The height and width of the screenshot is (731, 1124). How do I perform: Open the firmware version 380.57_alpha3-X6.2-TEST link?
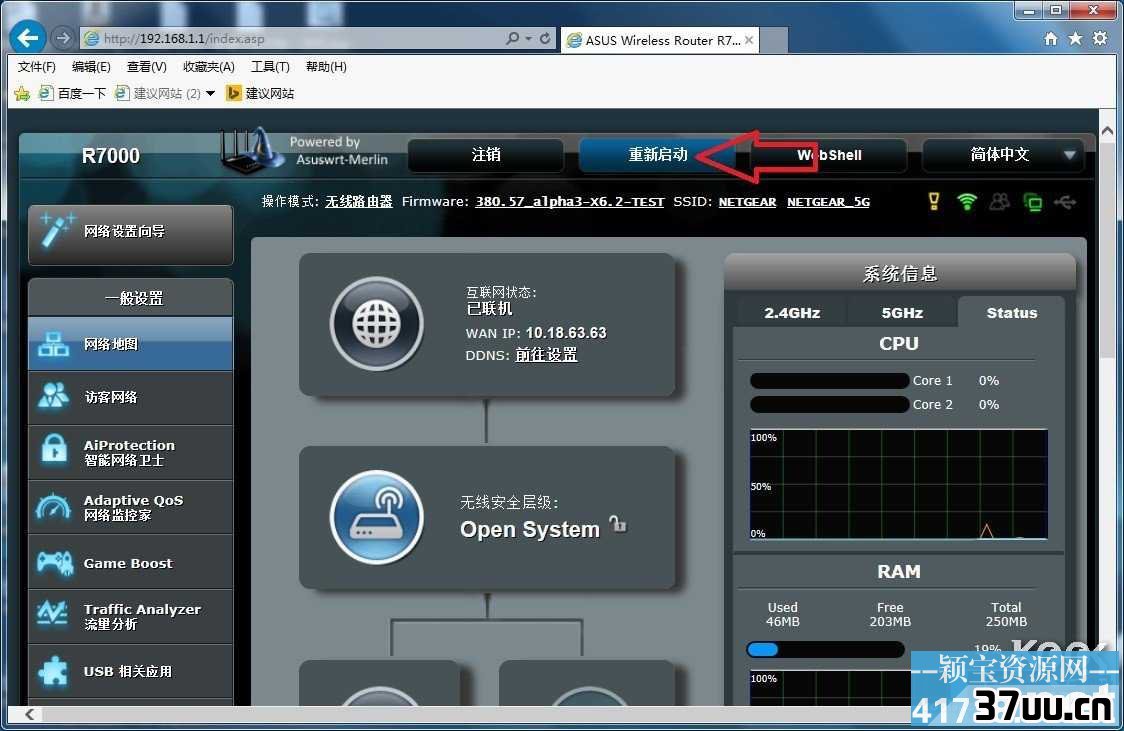pos(569,202)
